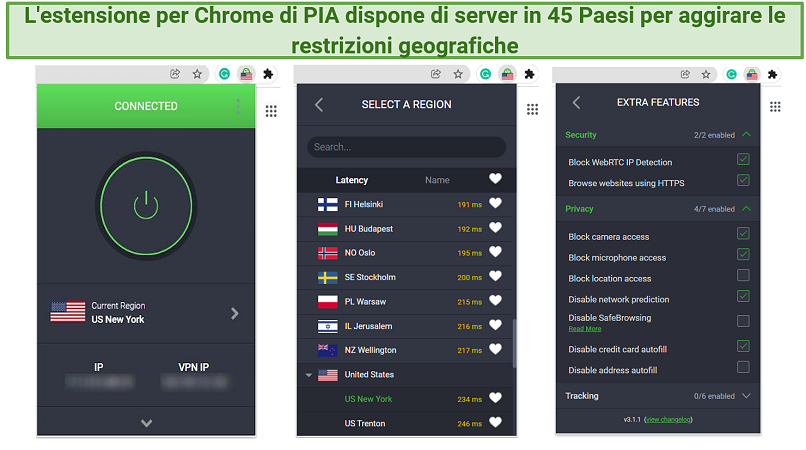This screenshot has width=806, height=450.
Task: Select FI Helsinki region
Action: click(406, 204)
